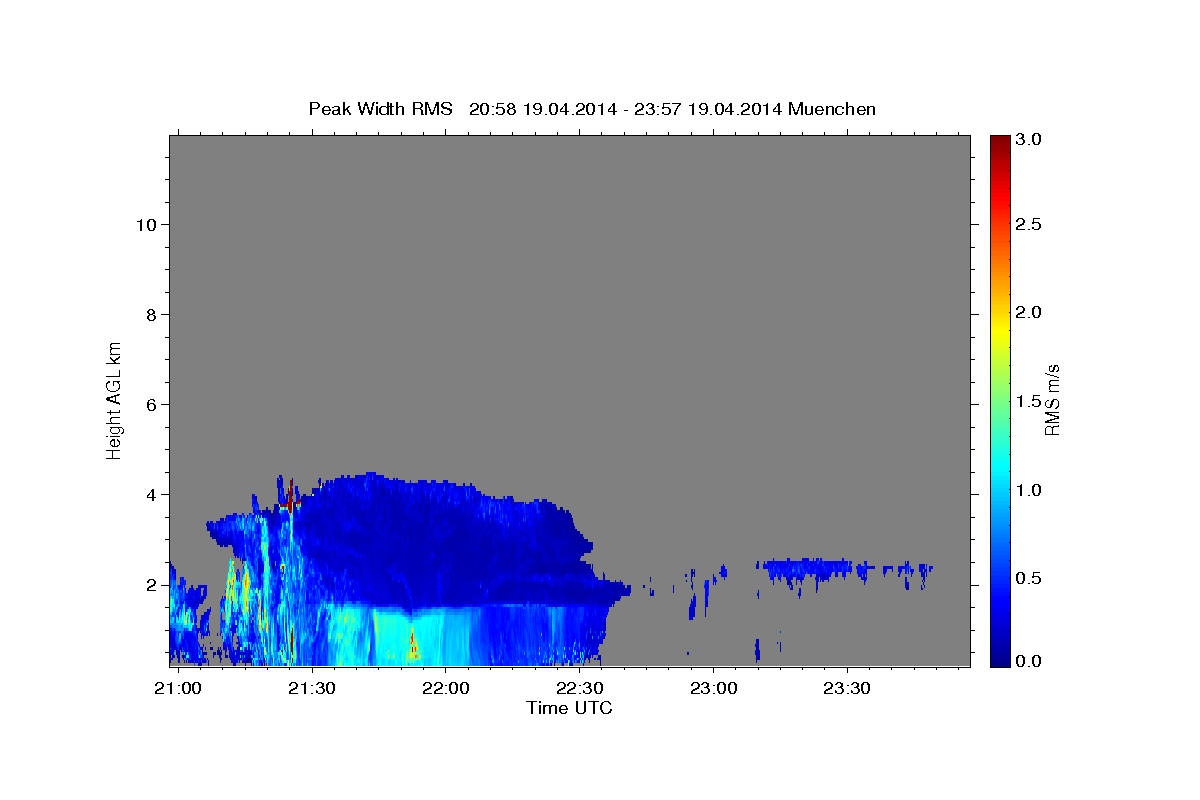Click the 22:30 time tick label
The height and width of the screenshot is (800, 1200).
579,688
